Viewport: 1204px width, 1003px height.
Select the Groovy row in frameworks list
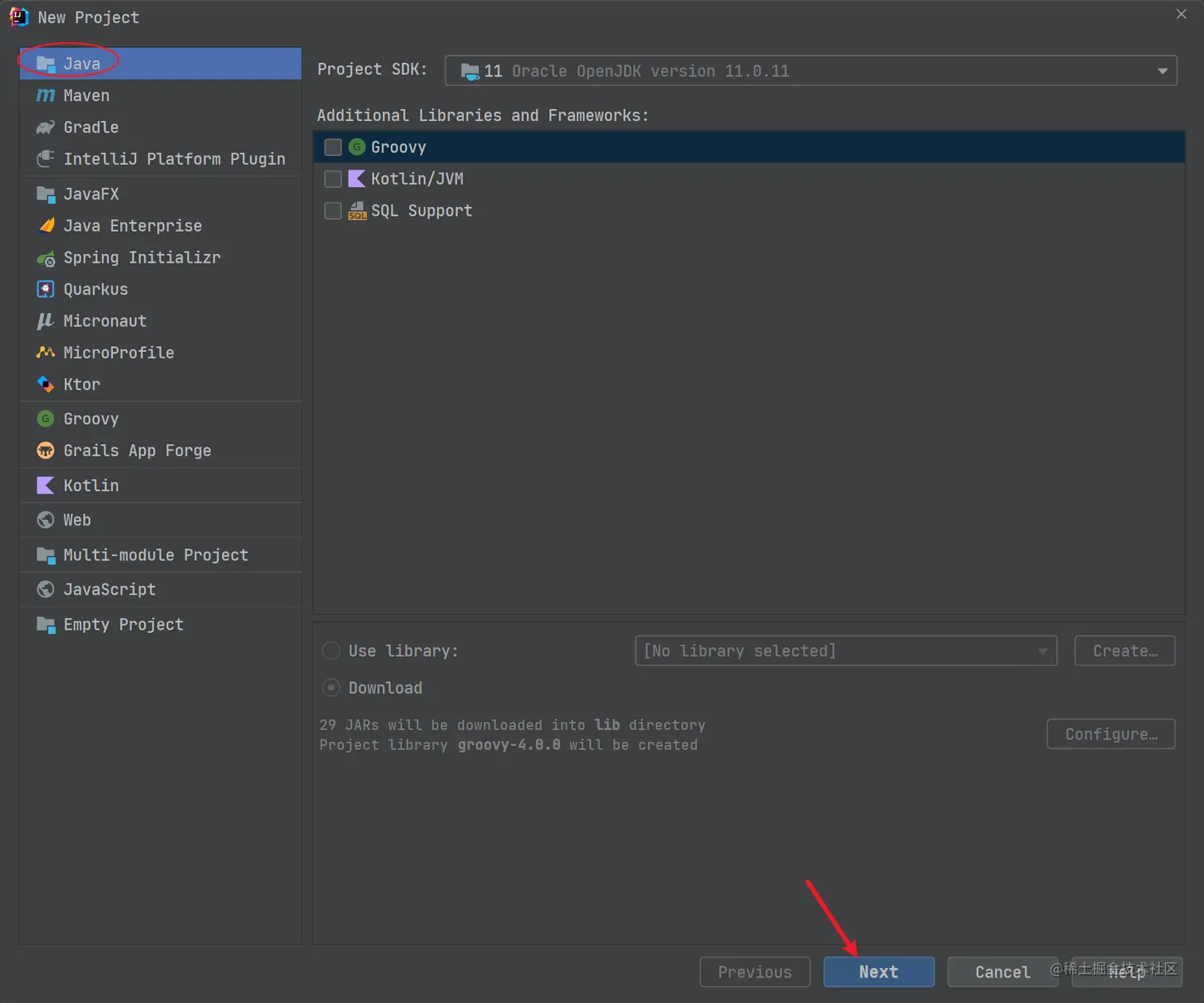(749, 147)
